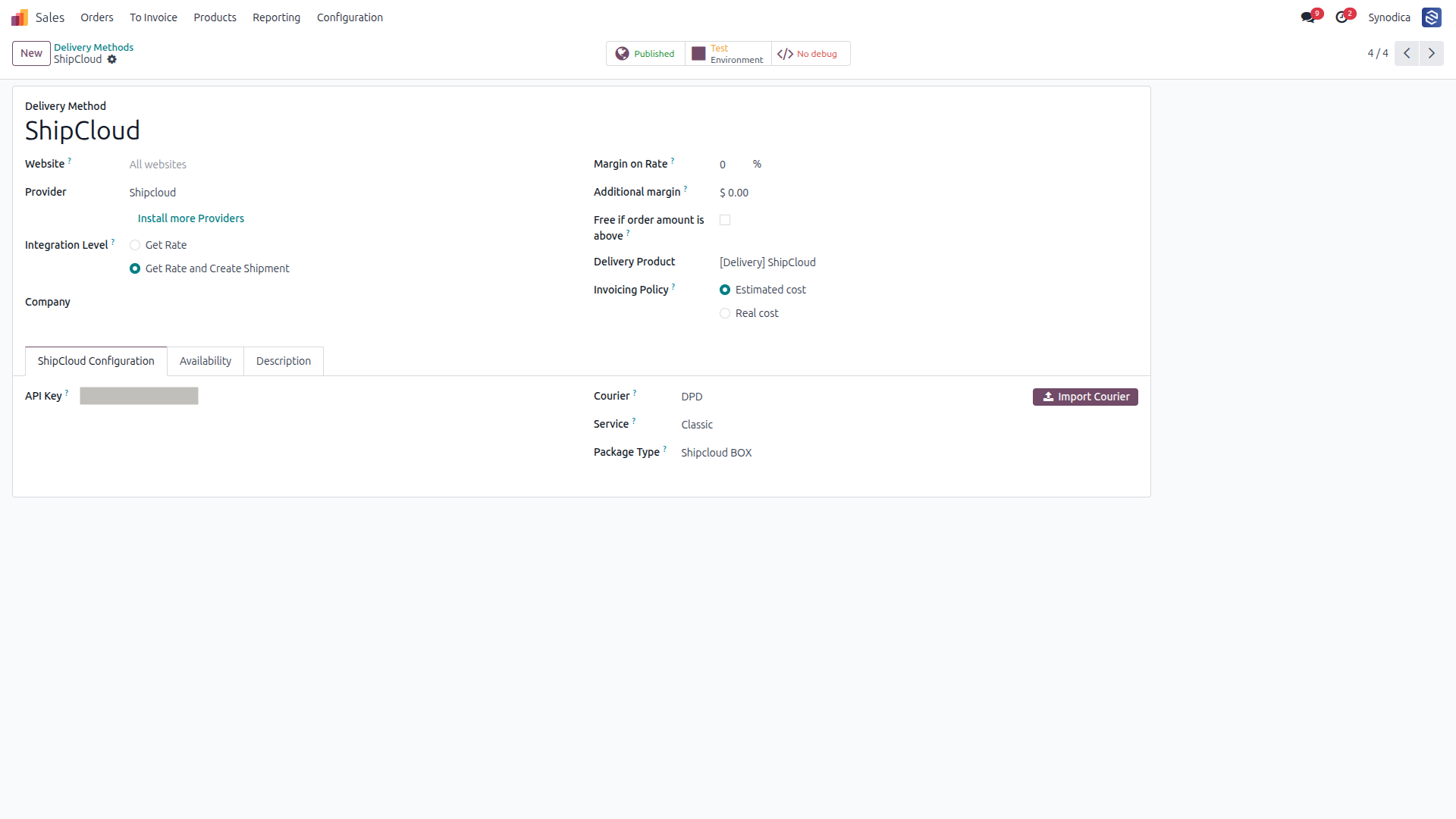This screenshot has height=819, width=1456.
Task: Select Real cost invoicing policy
Action: 725,313
